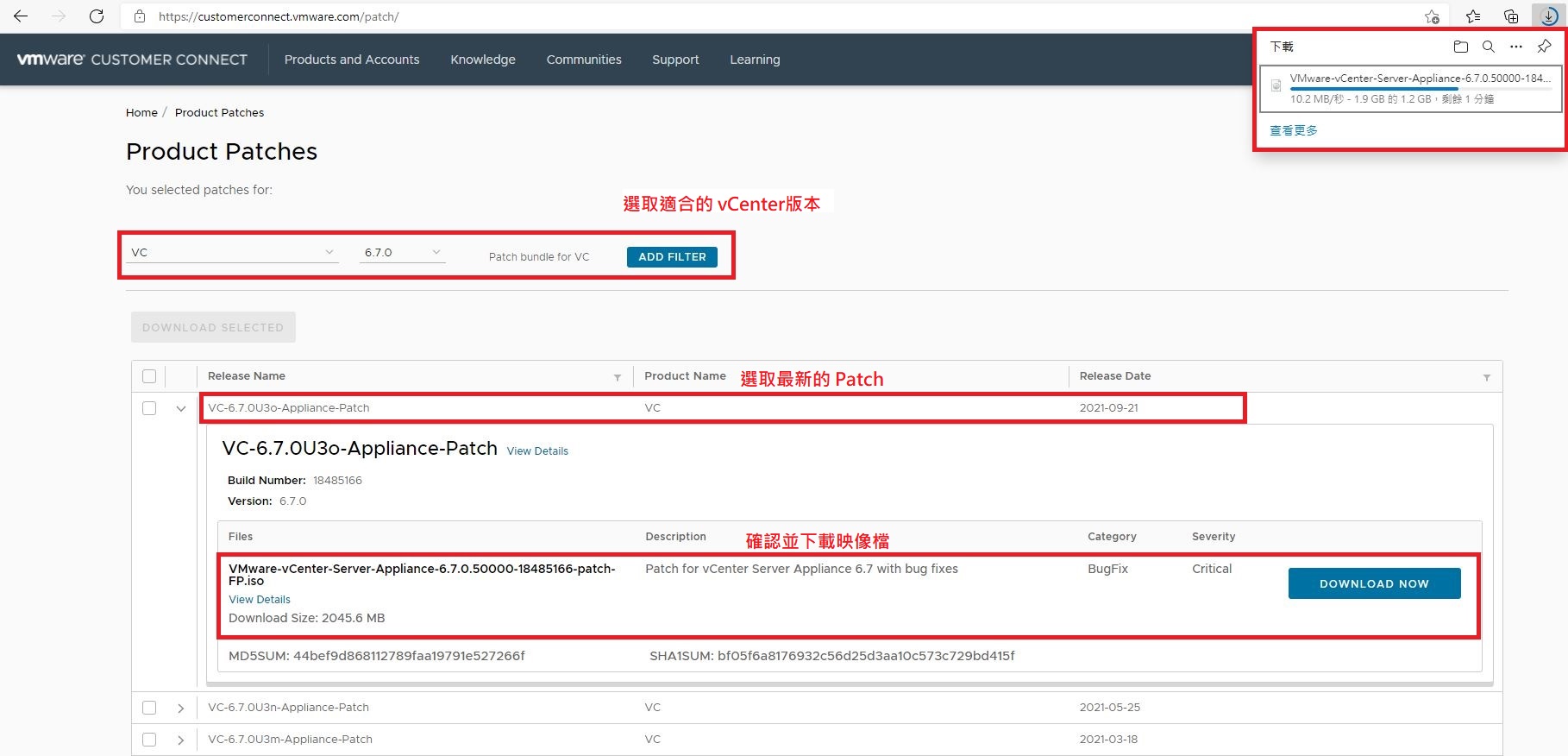
Task: Open Release Name column filter icon
Action: point(618,377)
